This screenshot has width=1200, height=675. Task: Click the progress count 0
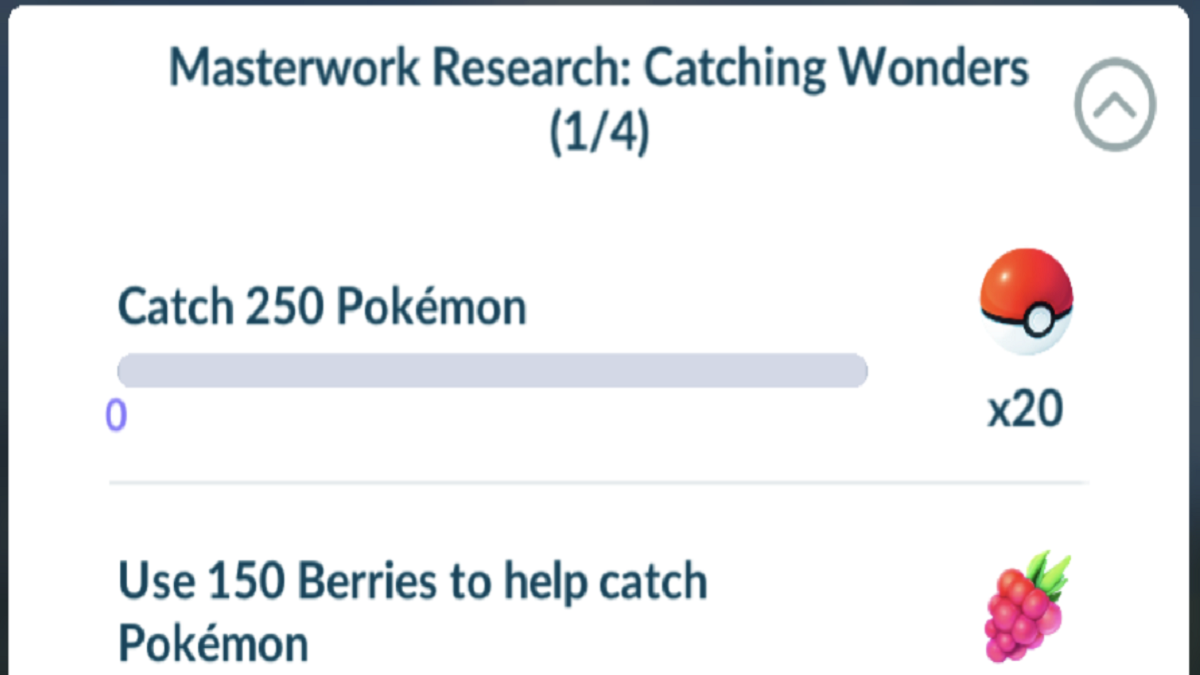[116, 415]
